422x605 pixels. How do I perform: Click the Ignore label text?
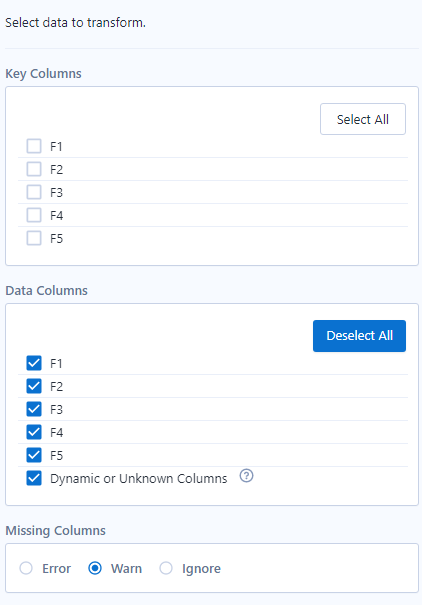pos(201,569)
